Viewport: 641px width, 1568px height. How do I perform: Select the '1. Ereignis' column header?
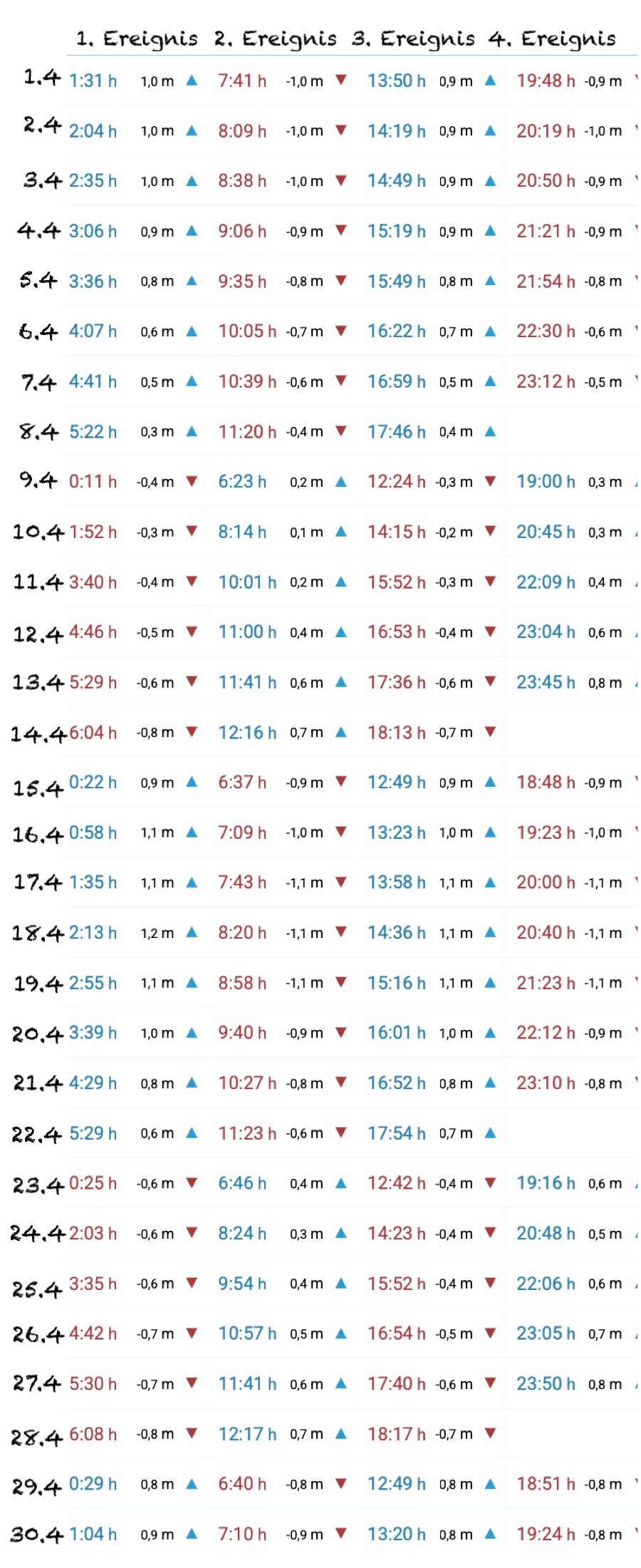pos(137,38)
